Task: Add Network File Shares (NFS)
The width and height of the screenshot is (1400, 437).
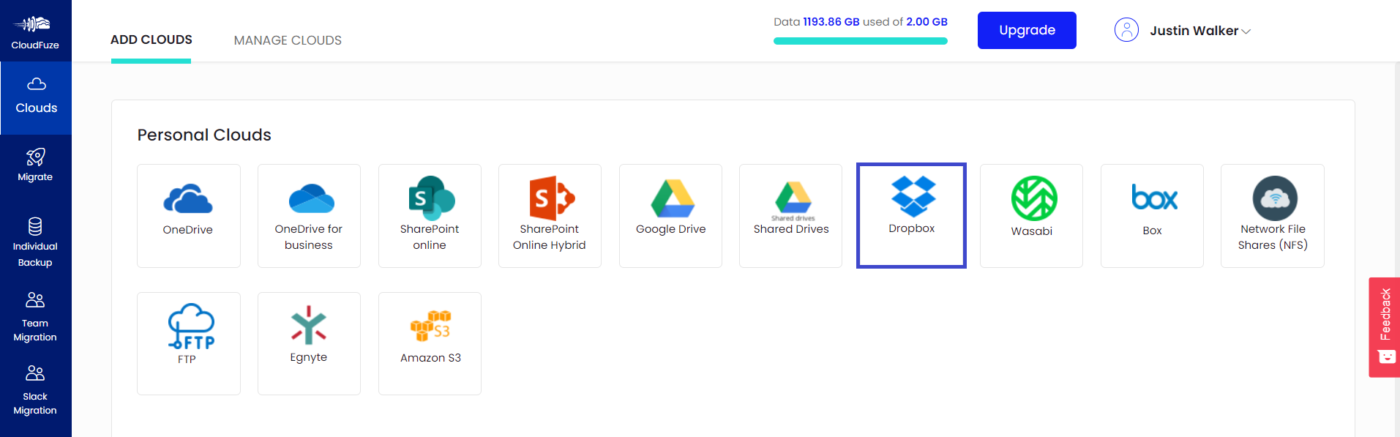Action: pyautogui.click(x=1272, y=216)
